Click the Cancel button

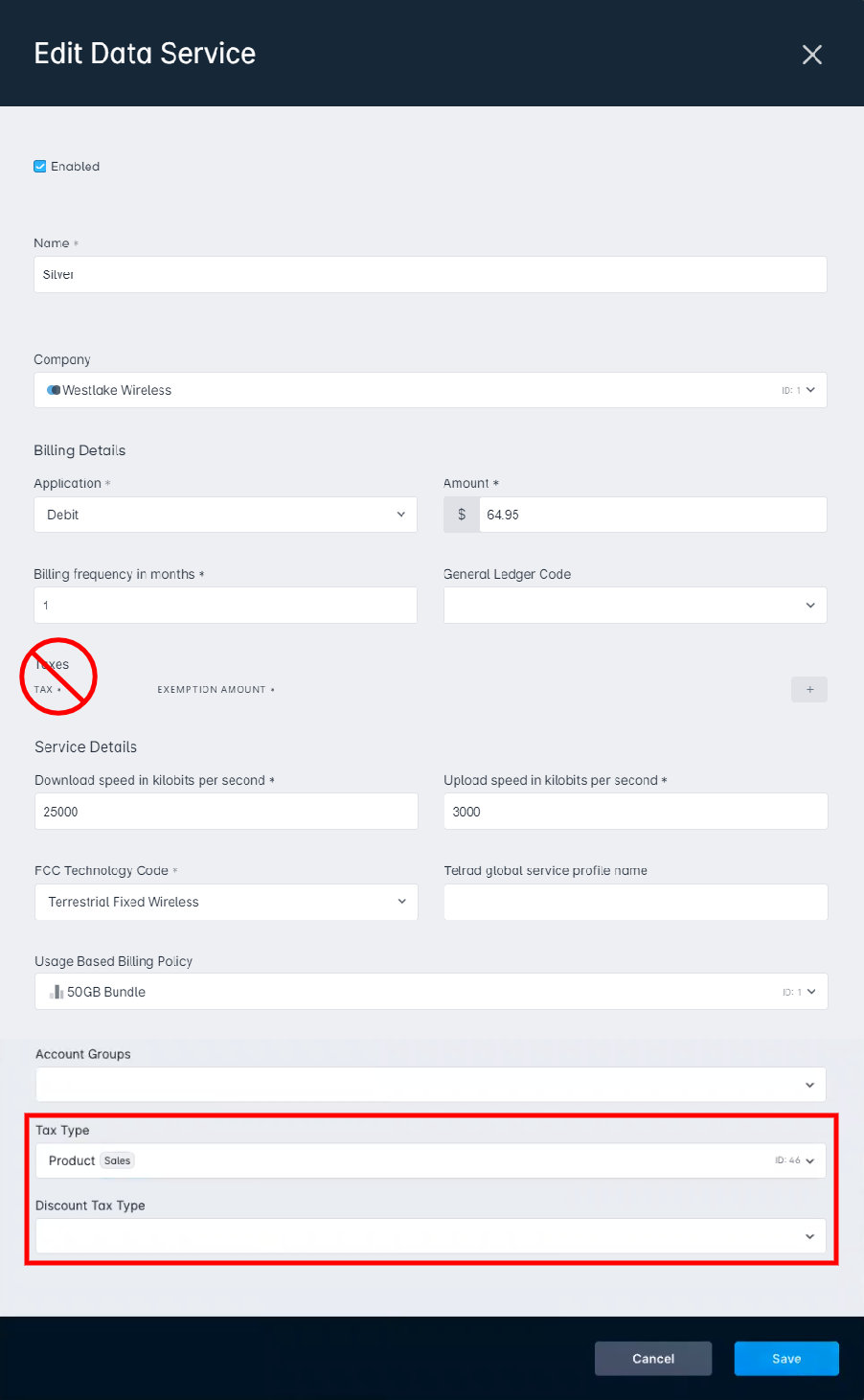tap(653, 1359)
